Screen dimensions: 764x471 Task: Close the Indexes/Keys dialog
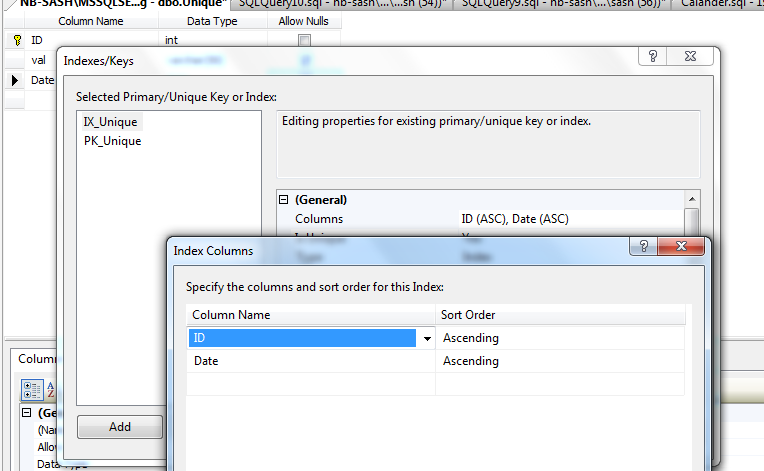click(x=690, y=57)
